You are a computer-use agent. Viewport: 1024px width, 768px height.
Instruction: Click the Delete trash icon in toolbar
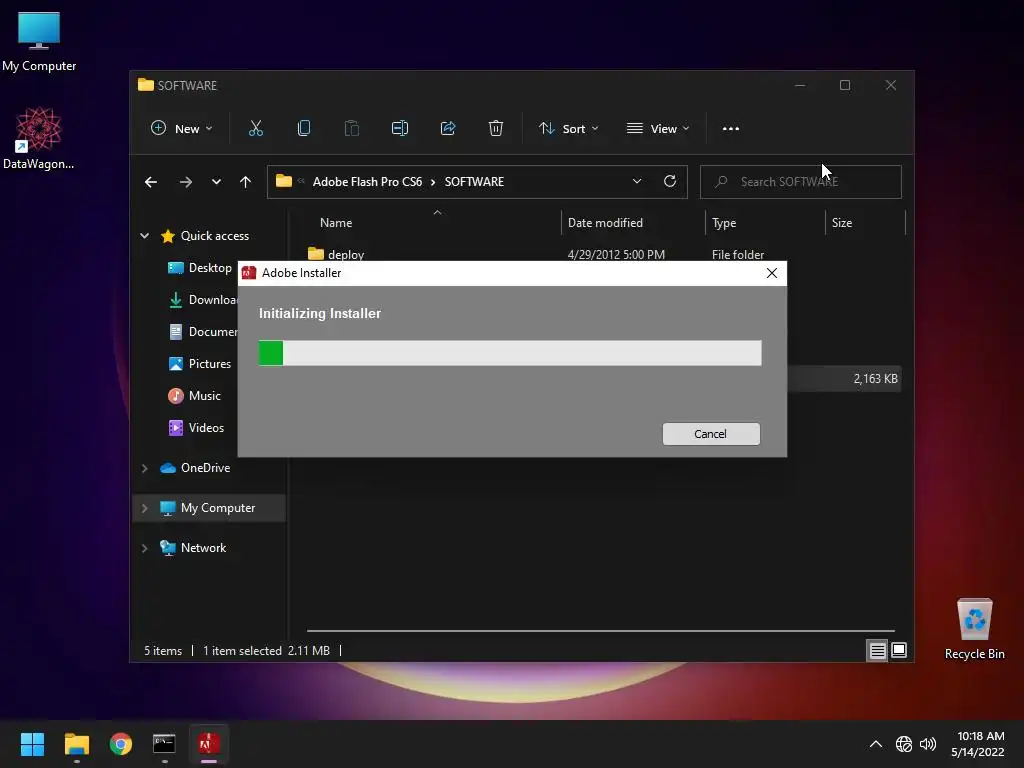(496, 129)
